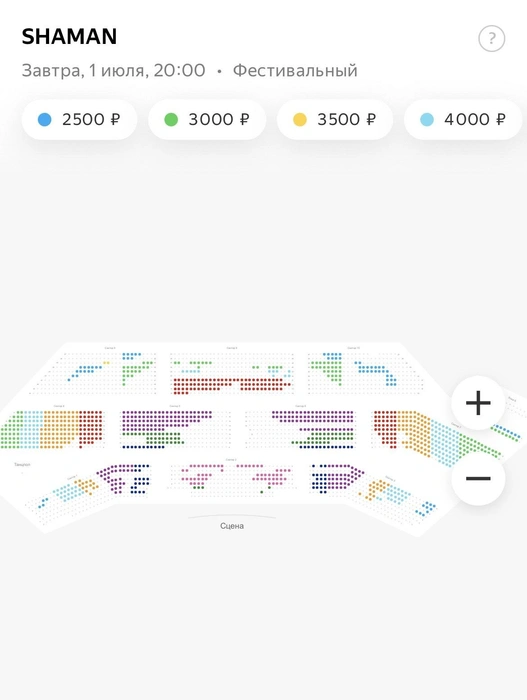Filter seats by the 2500 ₽ price chip

(79, 120)
